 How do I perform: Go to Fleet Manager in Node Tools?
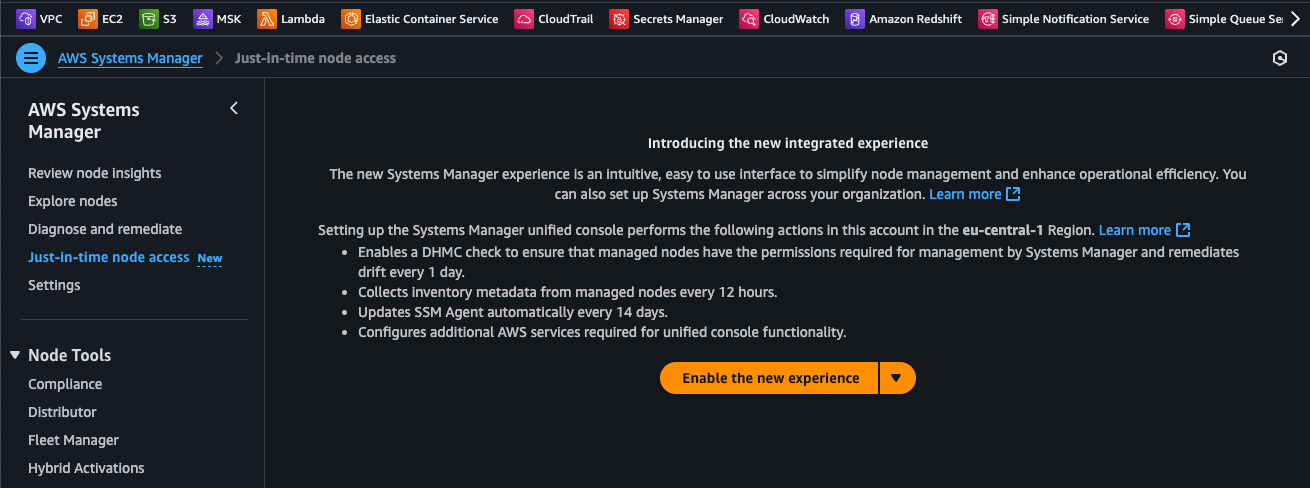tap(73, 440)
